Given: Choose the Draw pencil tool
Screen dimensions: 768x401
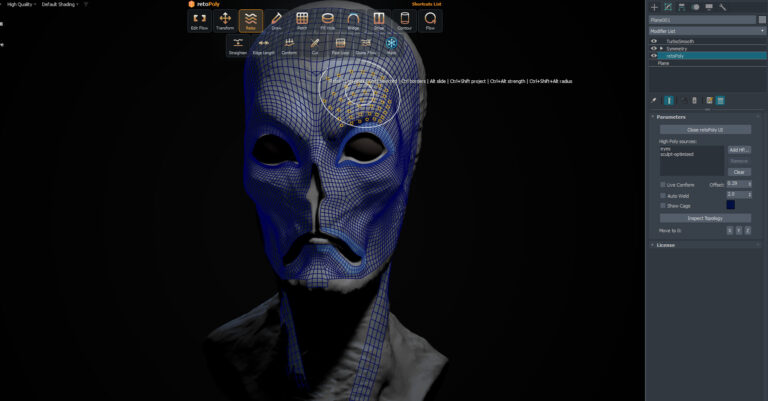Looking at the screenshot, I should [276, 21].
